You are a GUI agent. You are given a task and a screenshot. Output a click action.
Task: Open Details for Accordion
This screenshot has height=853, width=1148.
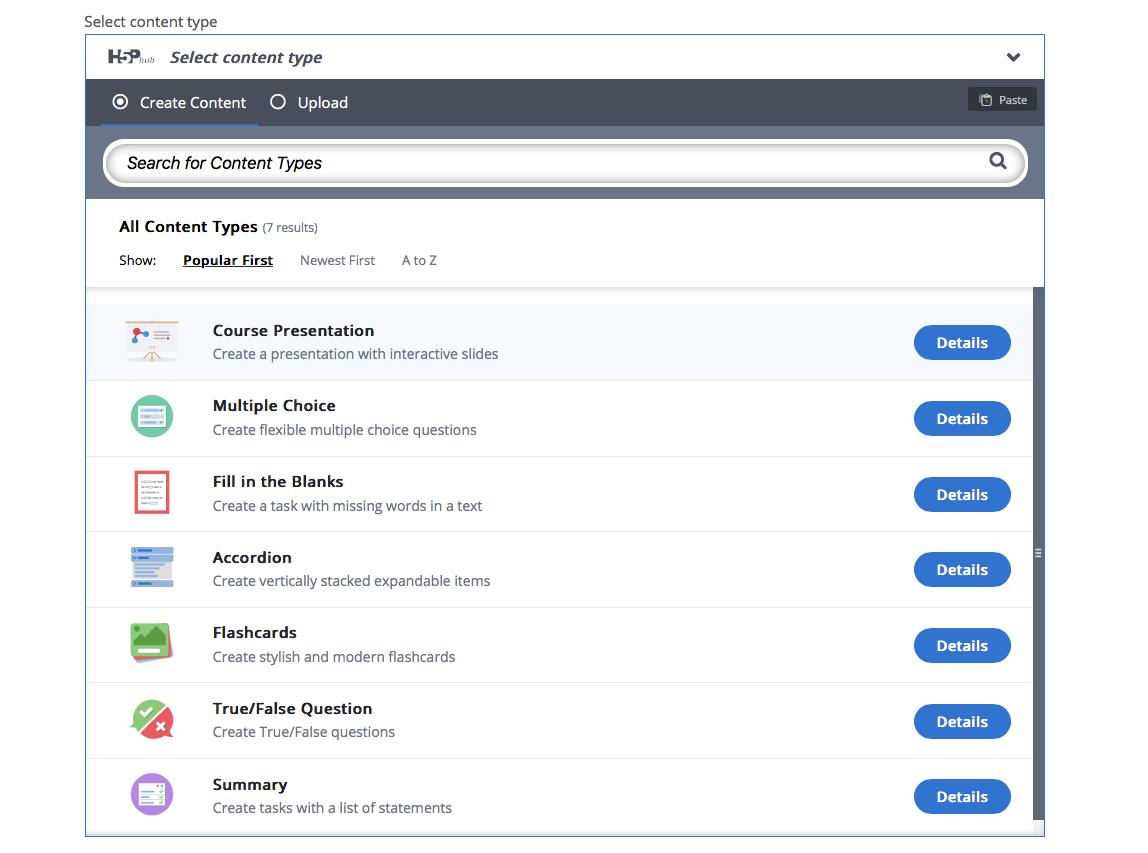coord(962,570)
